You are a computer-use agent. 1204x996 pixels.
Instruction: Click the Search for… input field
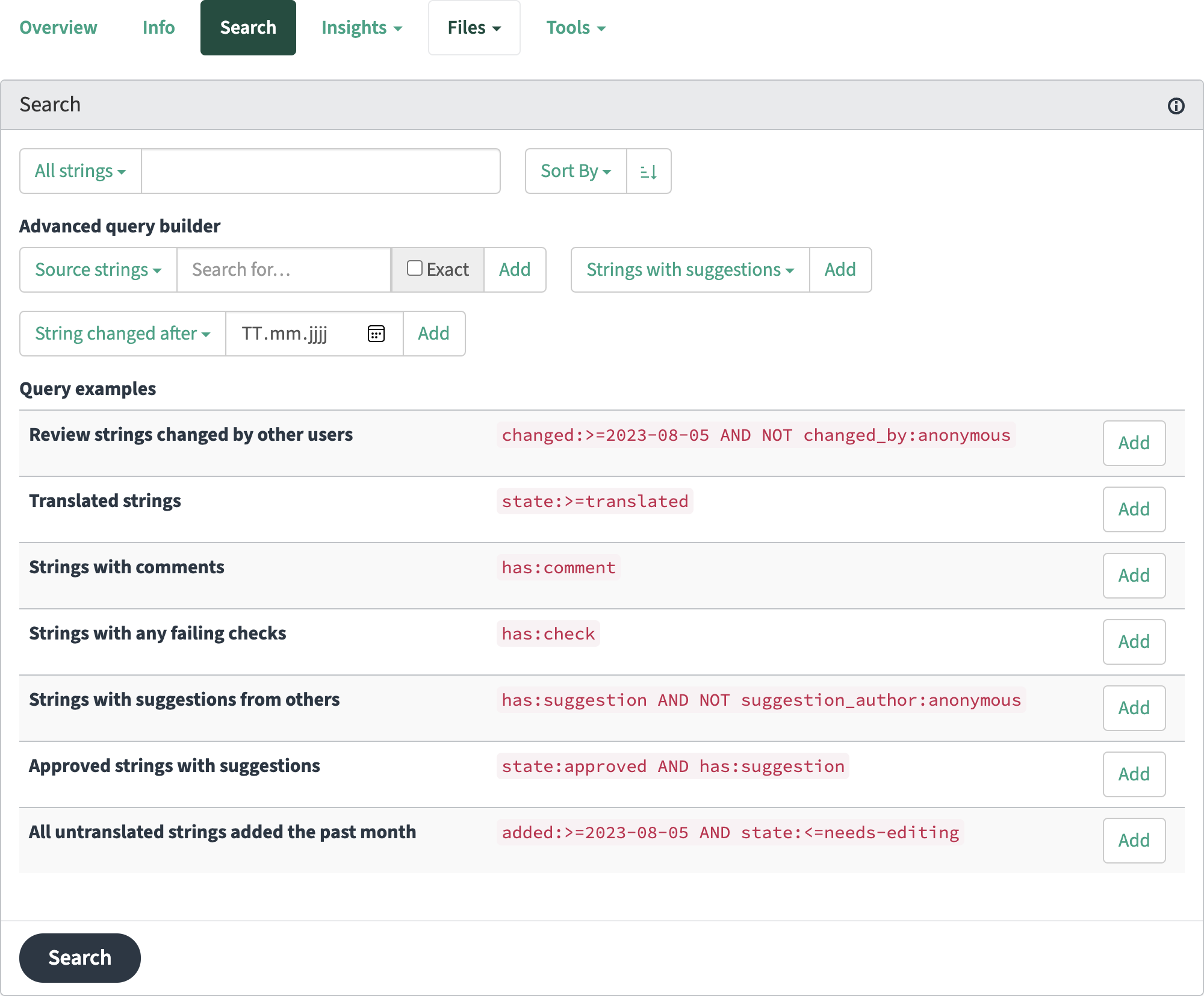[284, 270]
